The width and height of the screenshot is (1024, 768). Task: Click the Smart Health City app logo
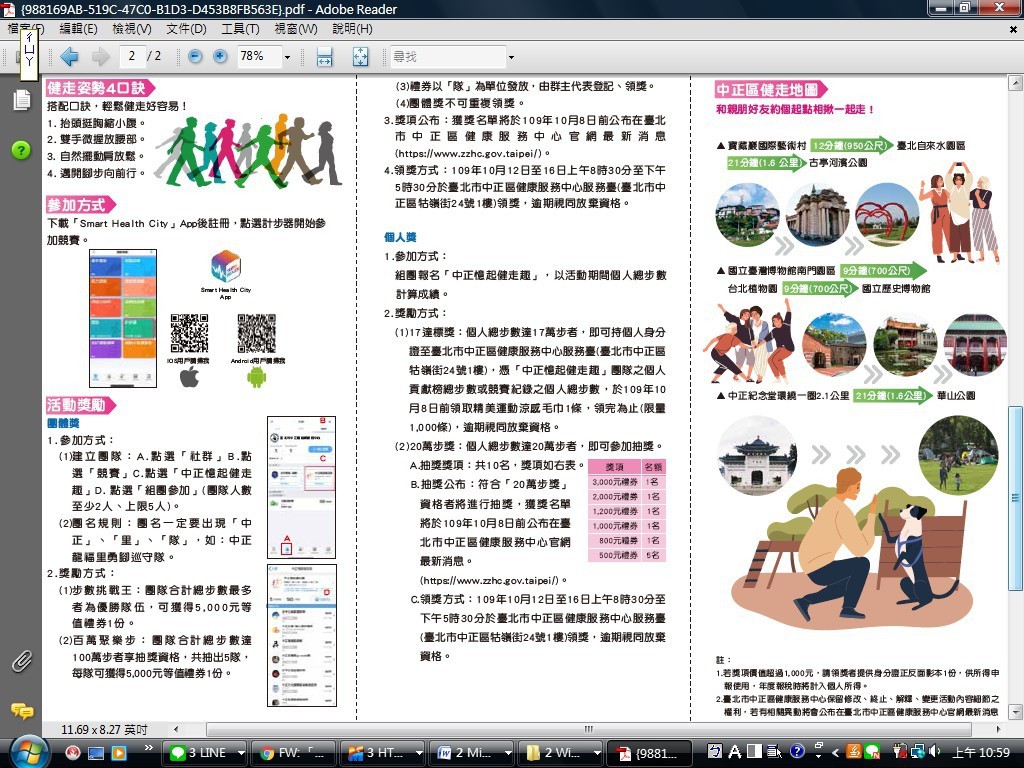[226, 266]
